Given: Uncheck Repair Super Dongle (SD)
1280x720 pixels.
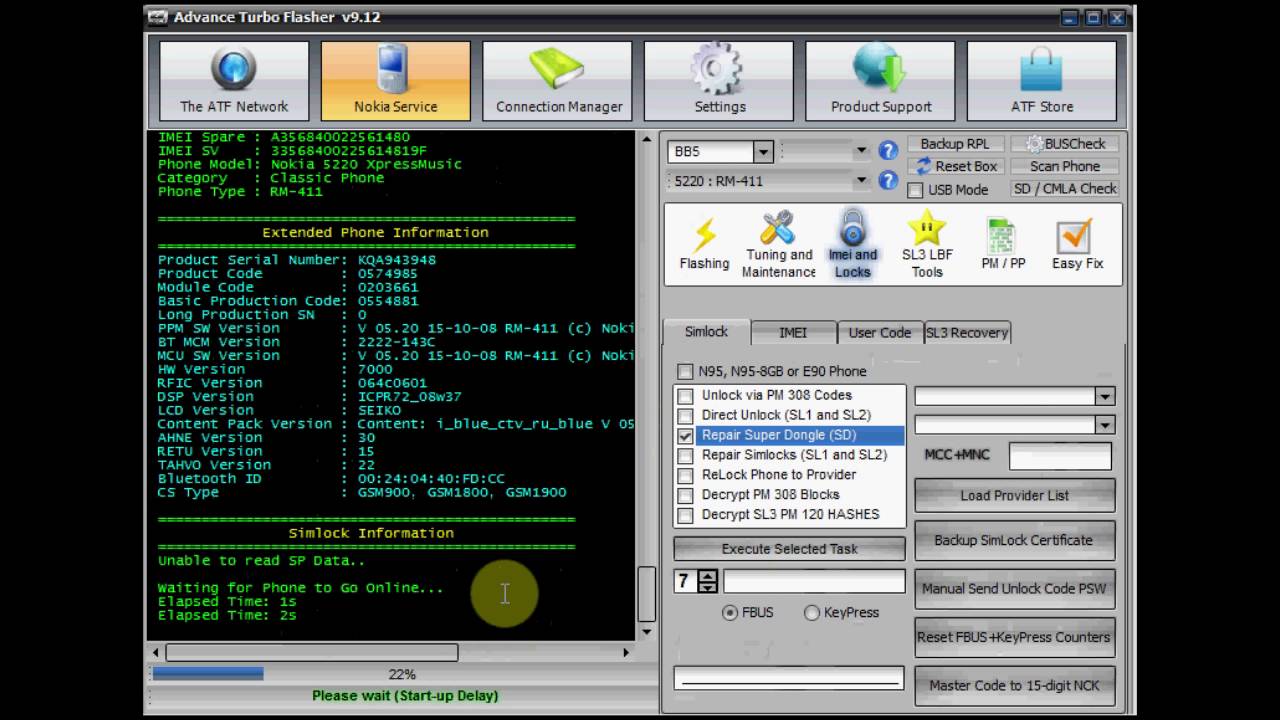Looking at the screenshot, I should pyautogui.click(x=685, y=435).
